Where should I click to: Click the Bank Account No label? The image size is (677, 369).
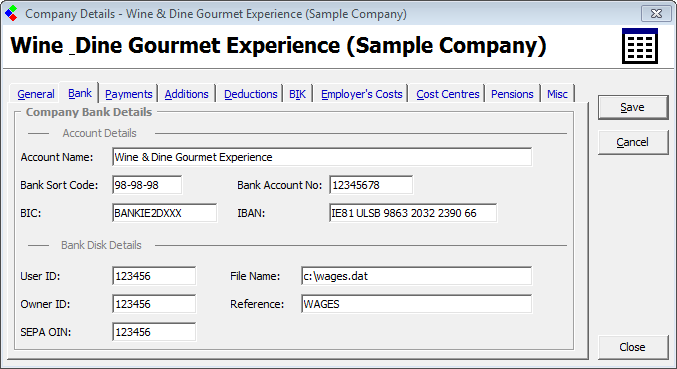click(279, 185)
